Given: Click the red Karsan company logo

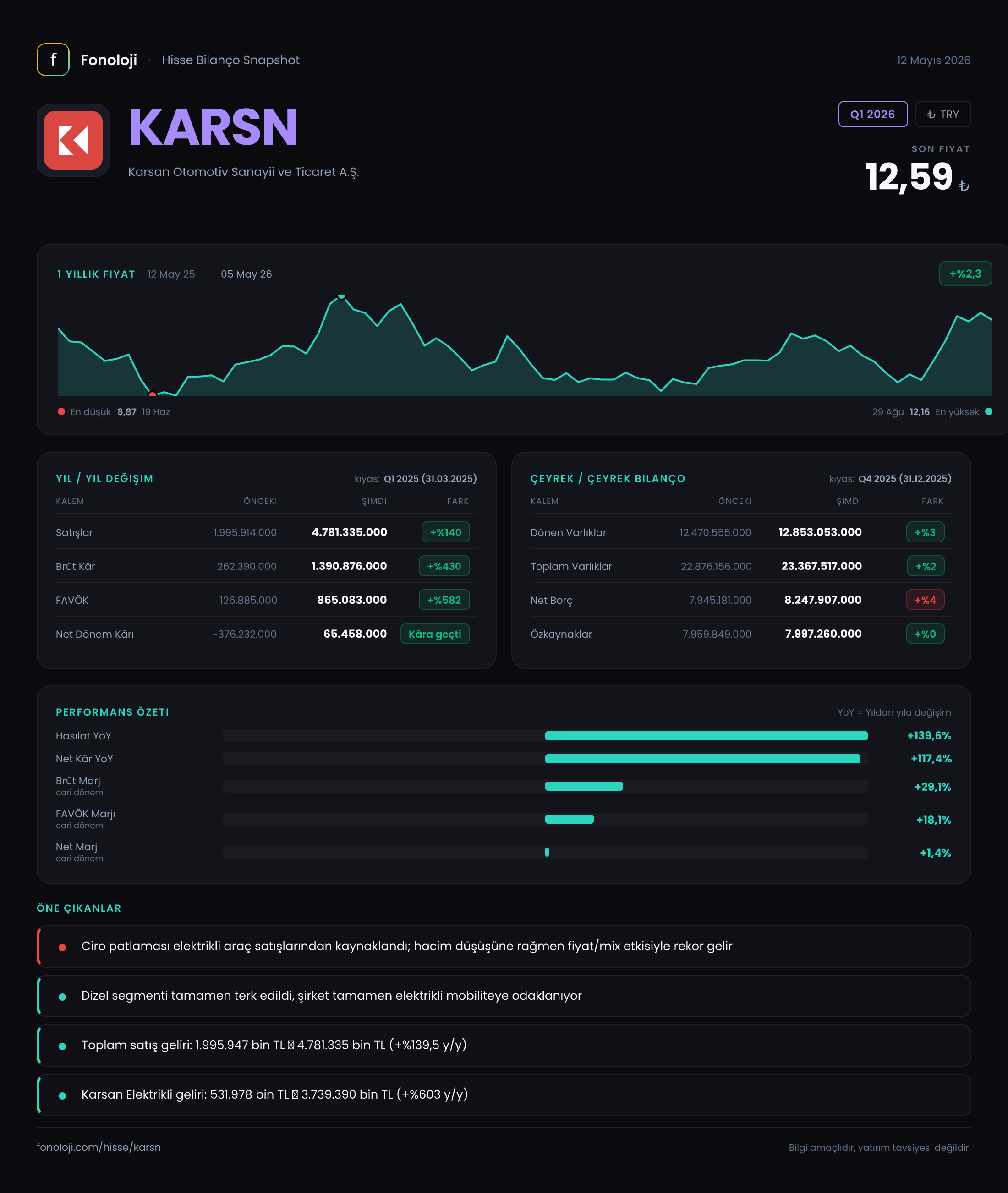Looking at the screenshot, I should point(73,140).
